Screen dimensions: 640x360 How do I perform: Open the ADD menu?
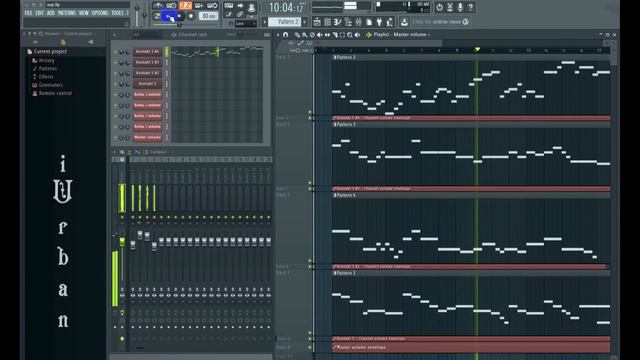(51, 13)
